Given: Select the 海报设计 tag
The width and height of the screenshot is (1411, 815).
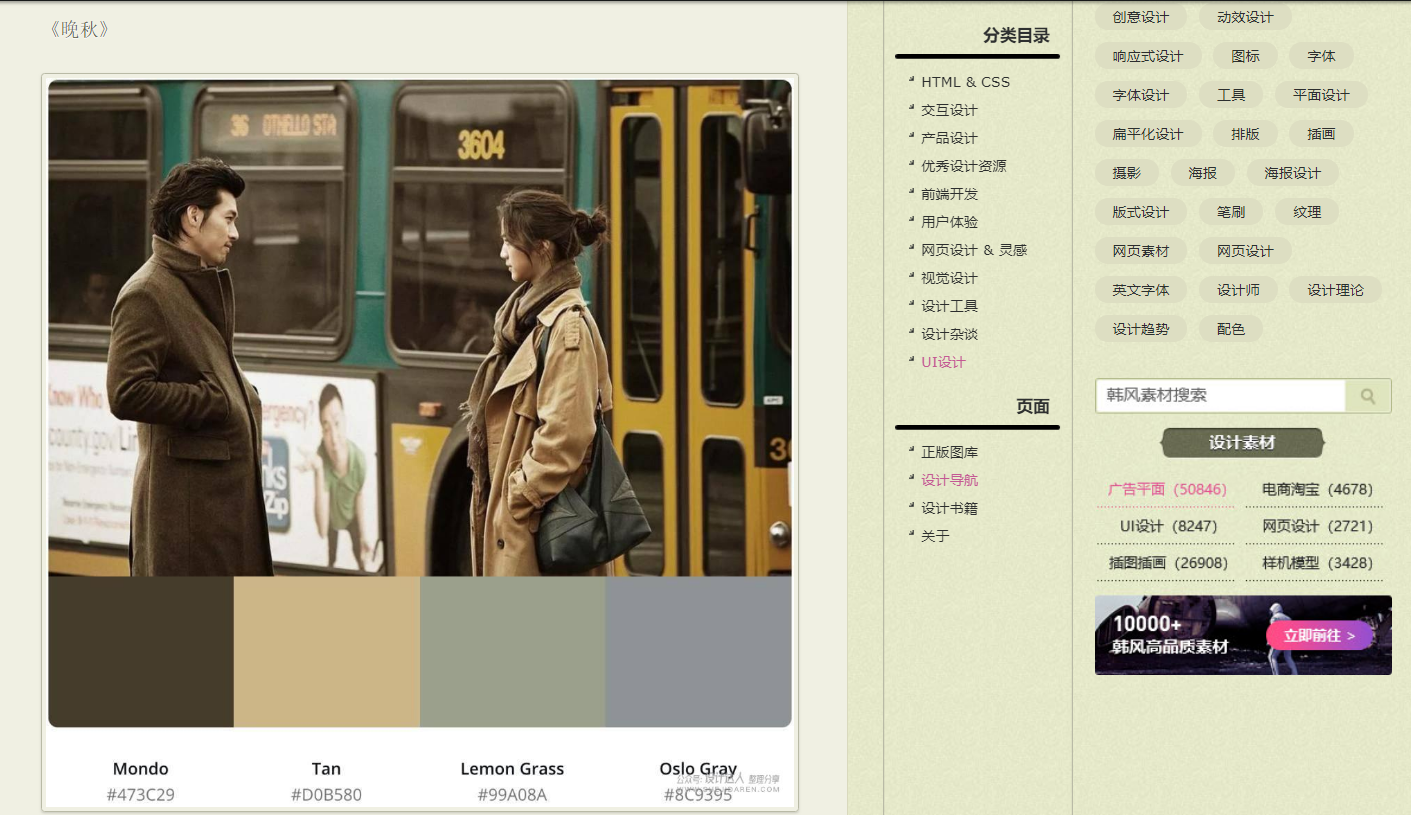Looking at the screenshot, I should tap(1292, 173).
